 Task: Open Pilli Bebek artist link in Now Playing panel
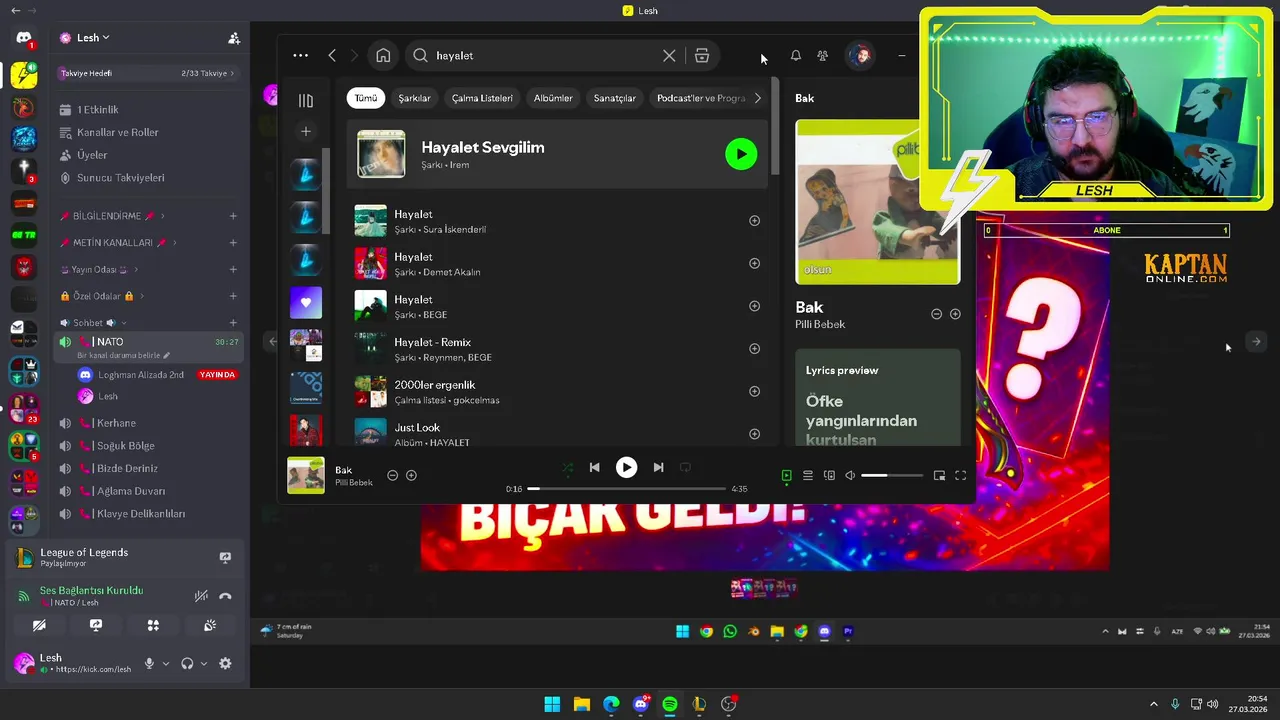[x=820, y=324]
